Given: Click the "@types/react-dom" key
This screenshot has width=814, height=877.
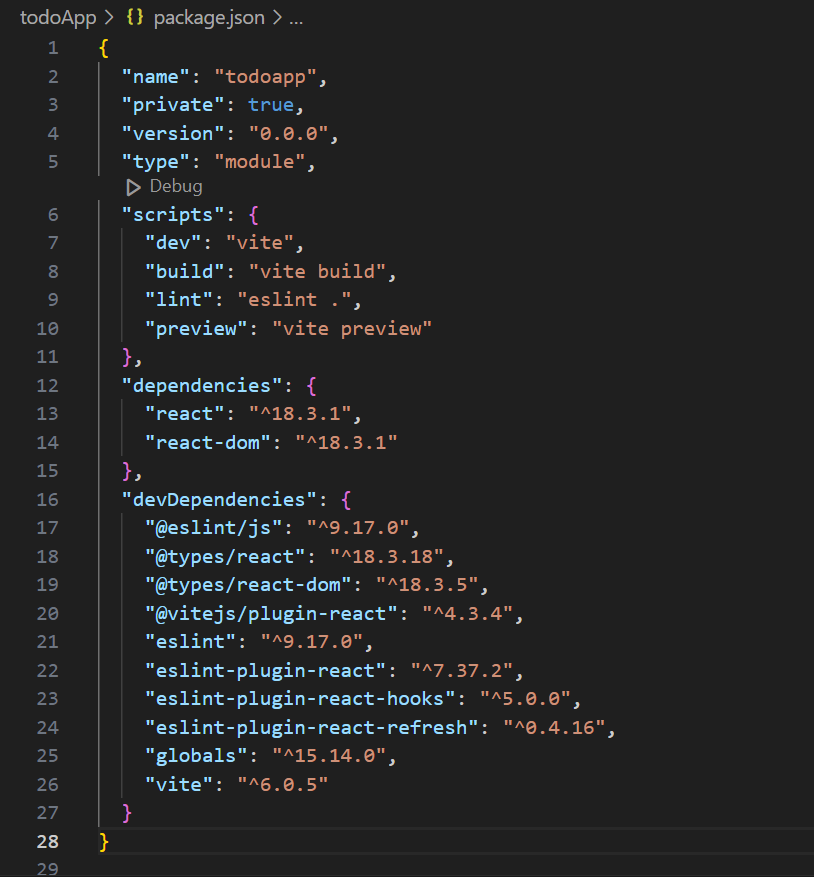Looking at the screenshot, I should pos(248,585).
